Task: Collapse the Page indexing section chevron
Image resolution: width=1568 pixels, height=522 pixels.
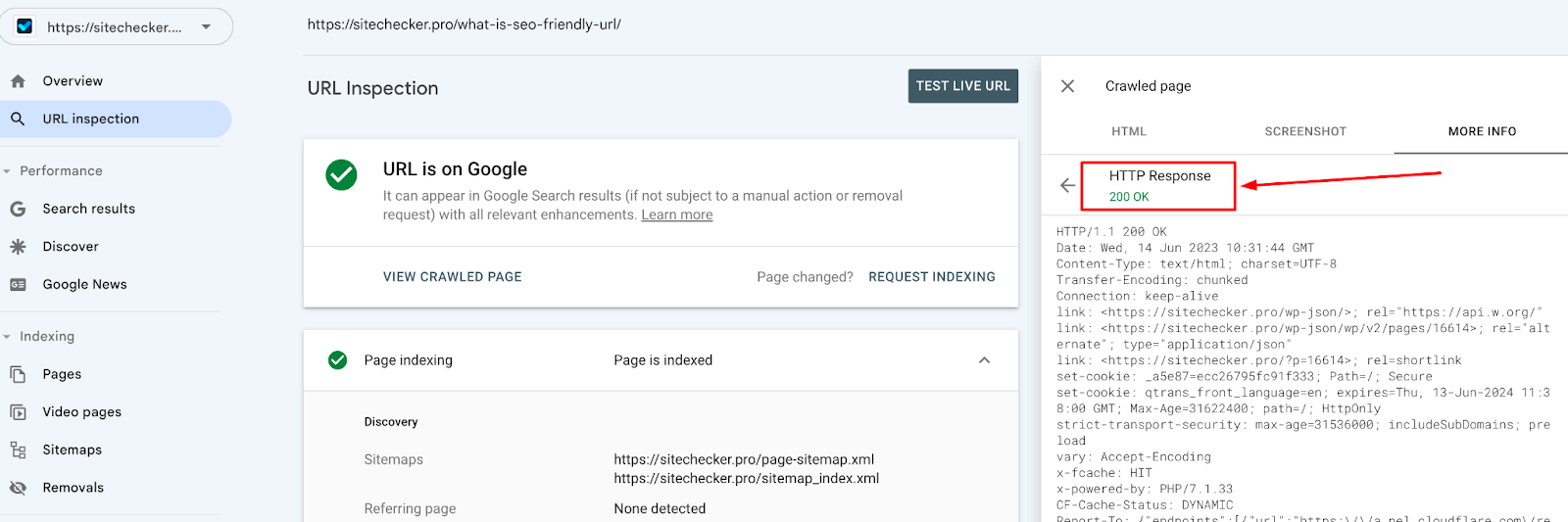Action: coord(985,360)
